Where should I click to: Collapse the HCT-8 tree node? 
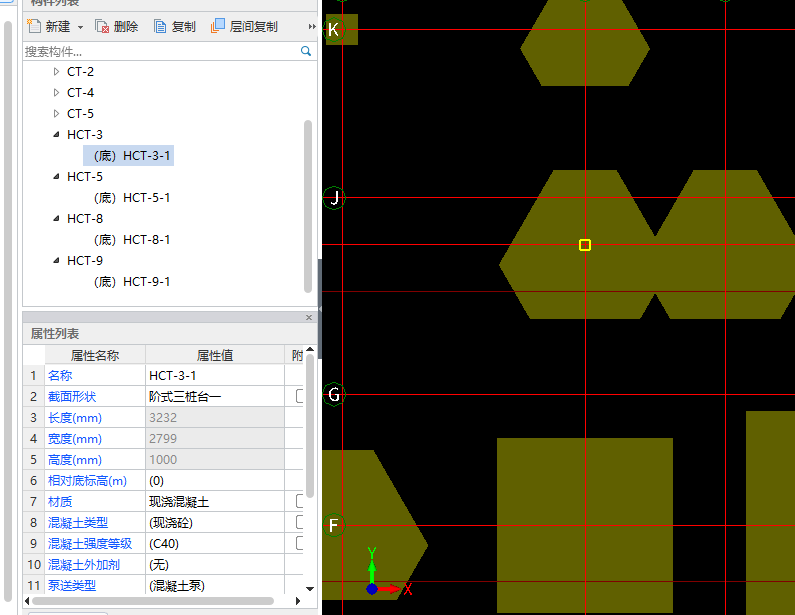click(56, 219)
